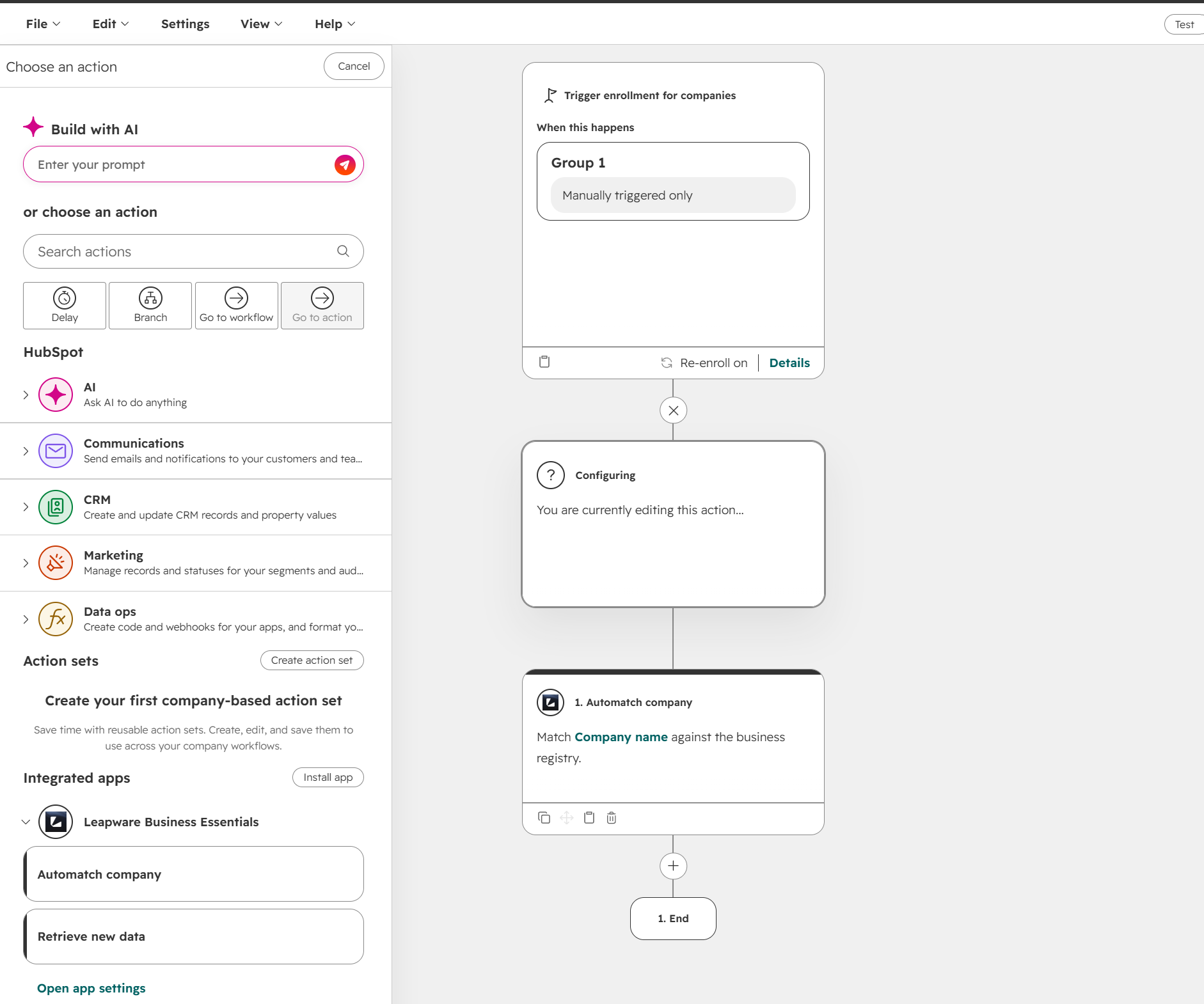The width and height of the screenshot is (1204, 1004).
Task: Choose the Go to action tile
Action: [x=322, y=306]
